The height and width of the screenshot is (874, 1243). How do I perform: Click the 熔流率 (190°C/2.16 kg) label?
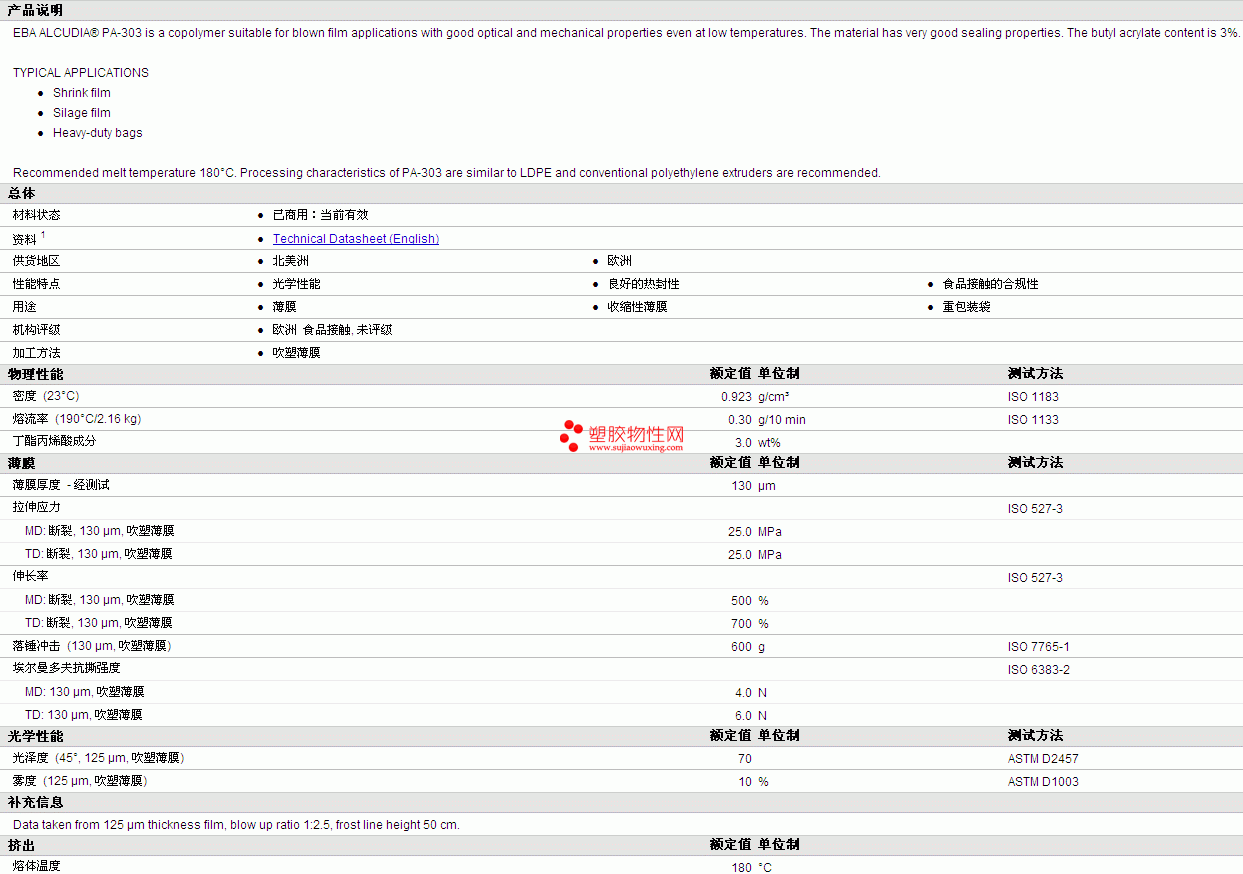click(77, 419)
